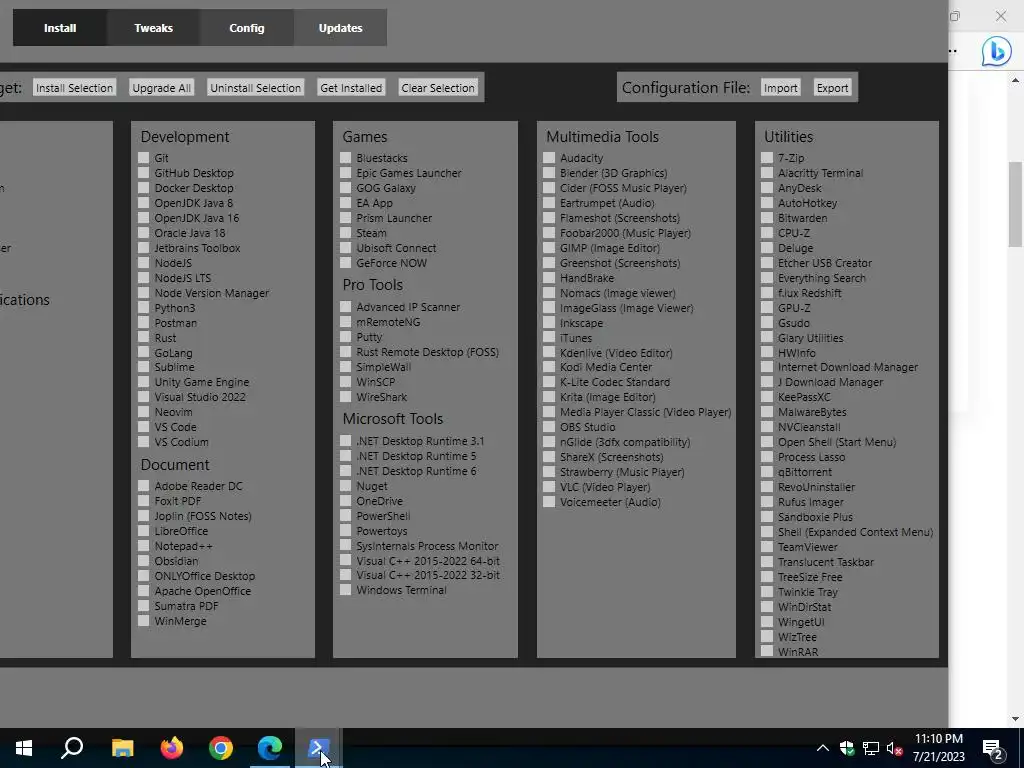The image size is (1024, 768).
Task: Check the VS Code checkbox
Action: 144,426
